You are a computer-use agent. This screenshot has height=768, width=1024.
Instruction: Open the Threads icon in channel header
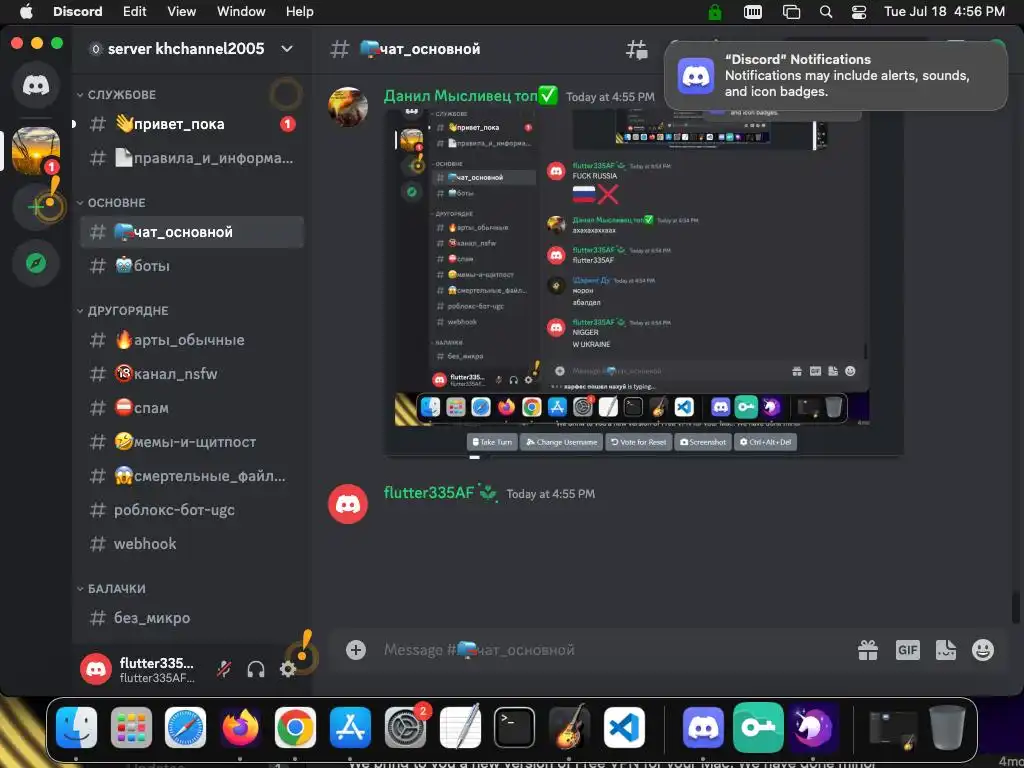637,49
